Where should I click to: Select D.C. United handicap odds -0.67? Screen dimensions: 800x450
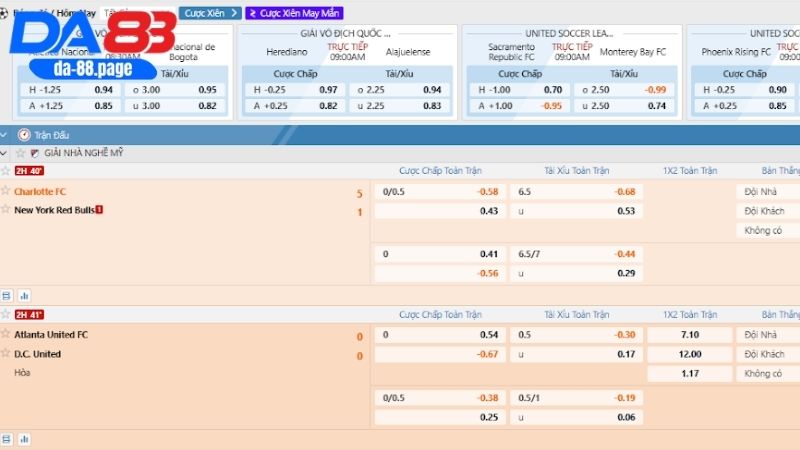pos(440,354)
